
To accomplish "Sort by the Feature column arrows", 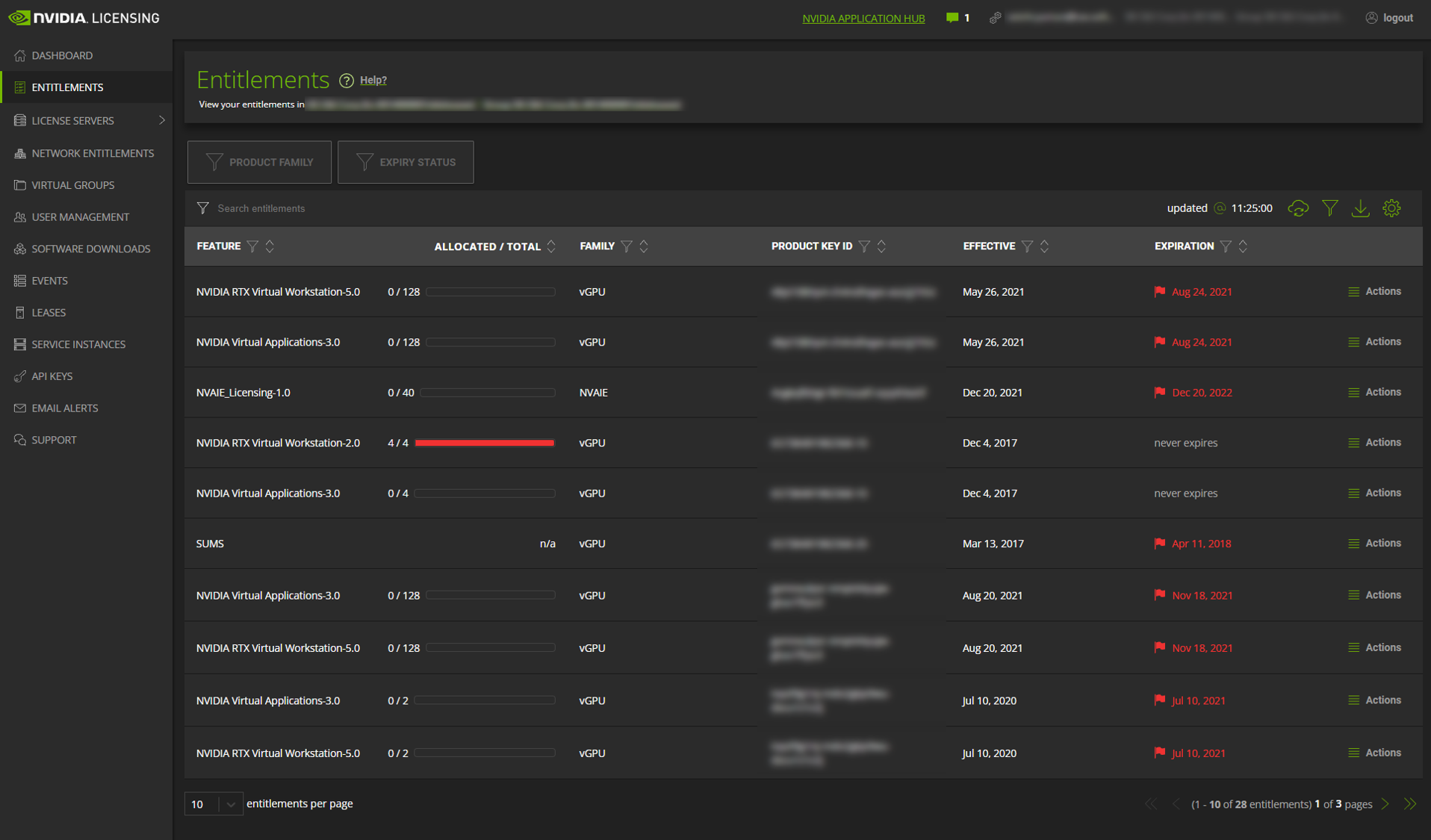I will (270, 246).
